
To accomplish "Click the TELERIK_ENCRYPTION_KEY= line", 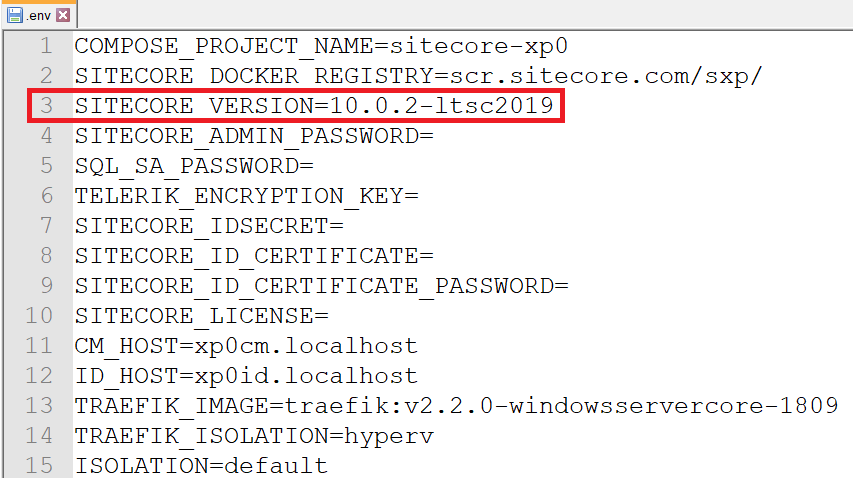I will point(246,195).
